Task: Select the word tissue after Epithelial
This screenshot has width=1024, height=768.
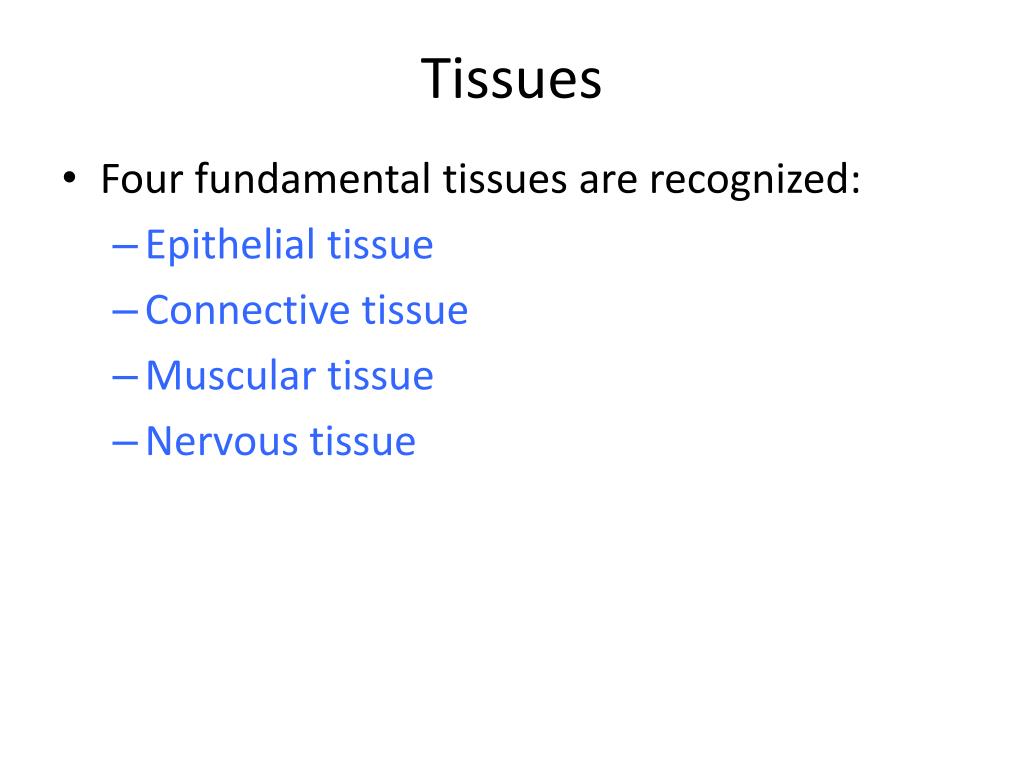Action: coord(380,246)
